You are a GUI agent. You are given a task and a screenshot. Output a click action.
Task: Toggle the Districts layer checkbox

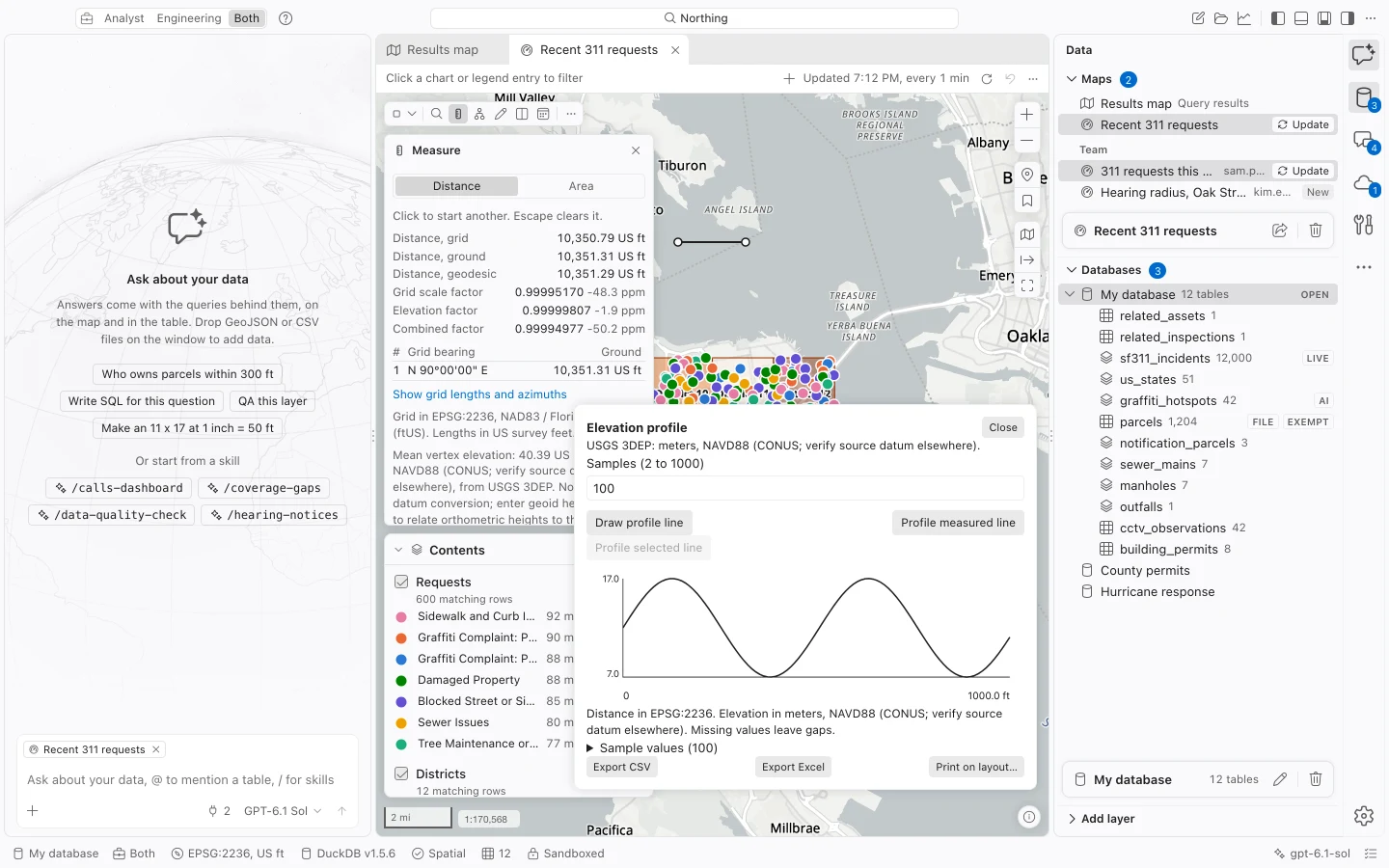(401, 773)
